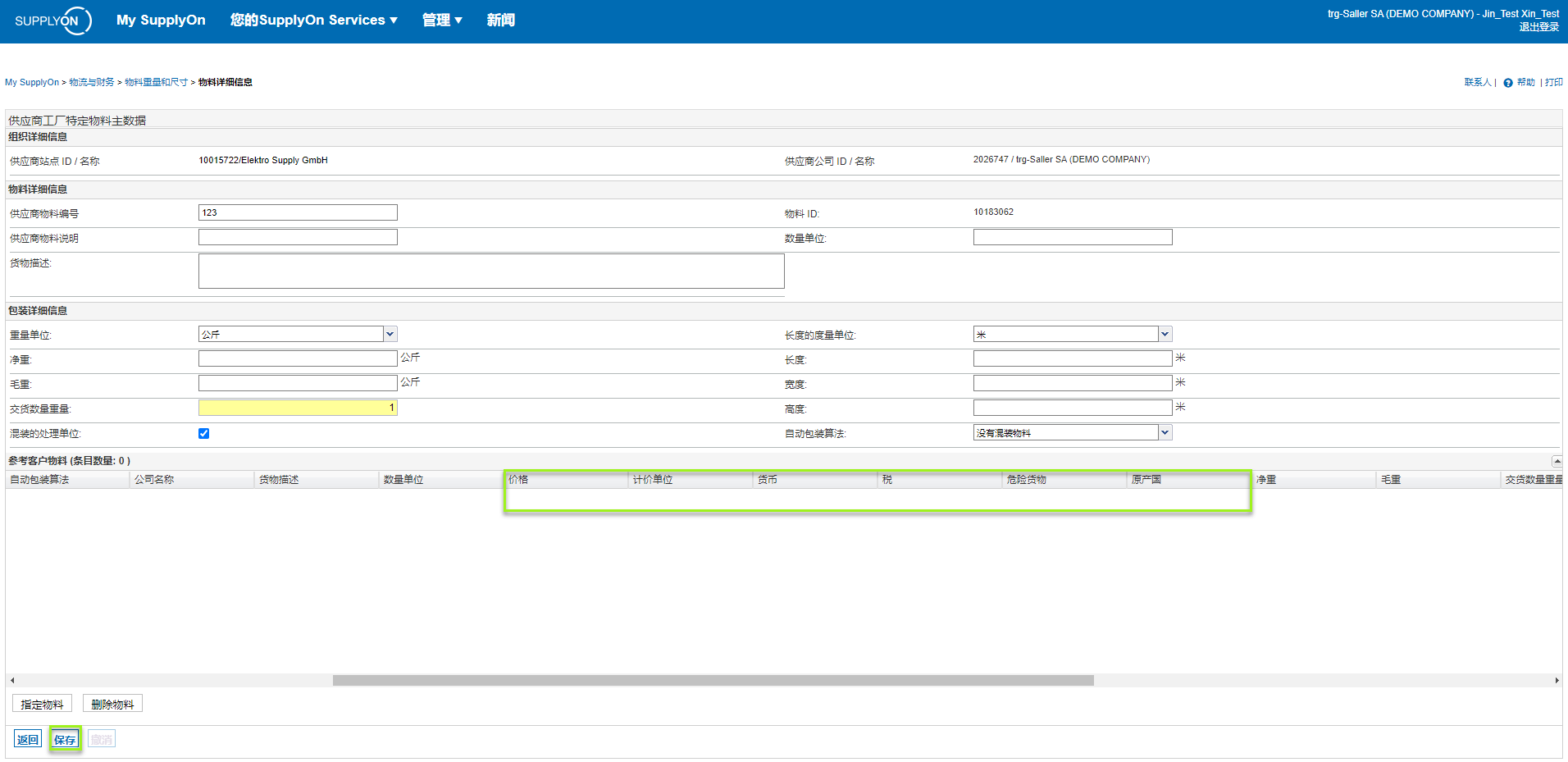Click 保存 save button
The height and width of the screenshot is (762, 1568).
65,739
